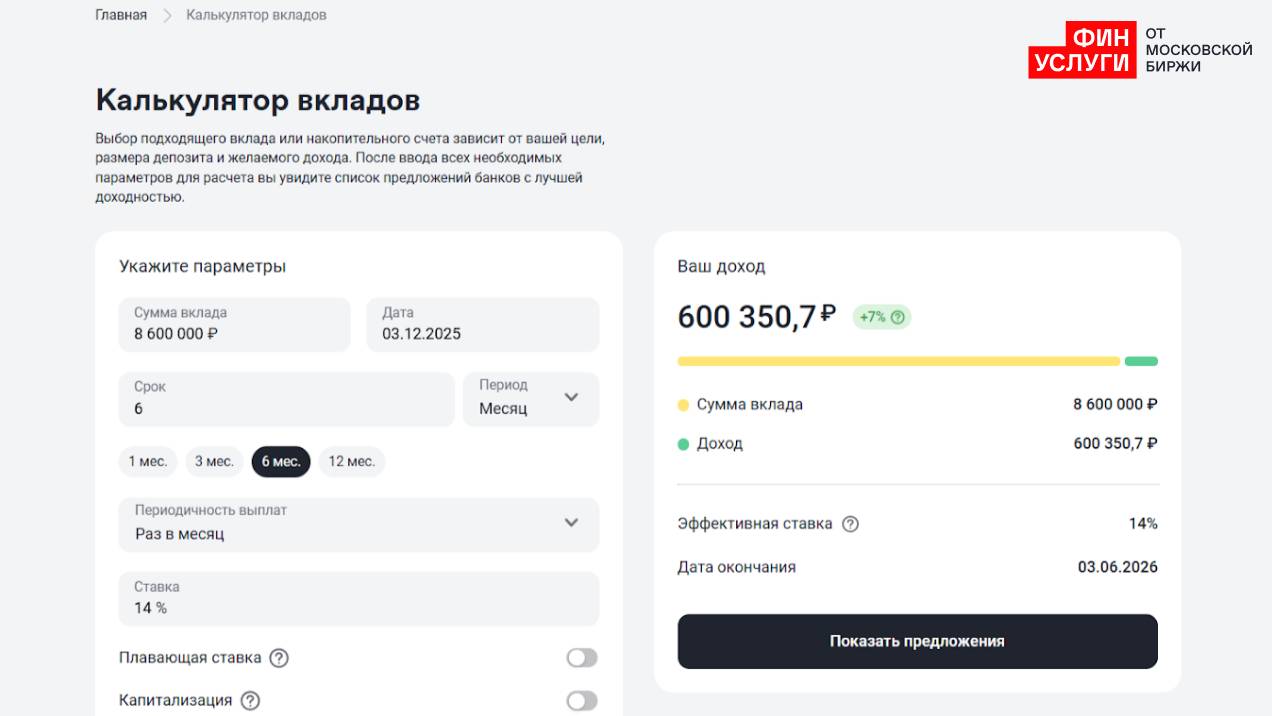Click help icon next to Капитализация
Screen dimensions: 1272x716
pos(250,701)
